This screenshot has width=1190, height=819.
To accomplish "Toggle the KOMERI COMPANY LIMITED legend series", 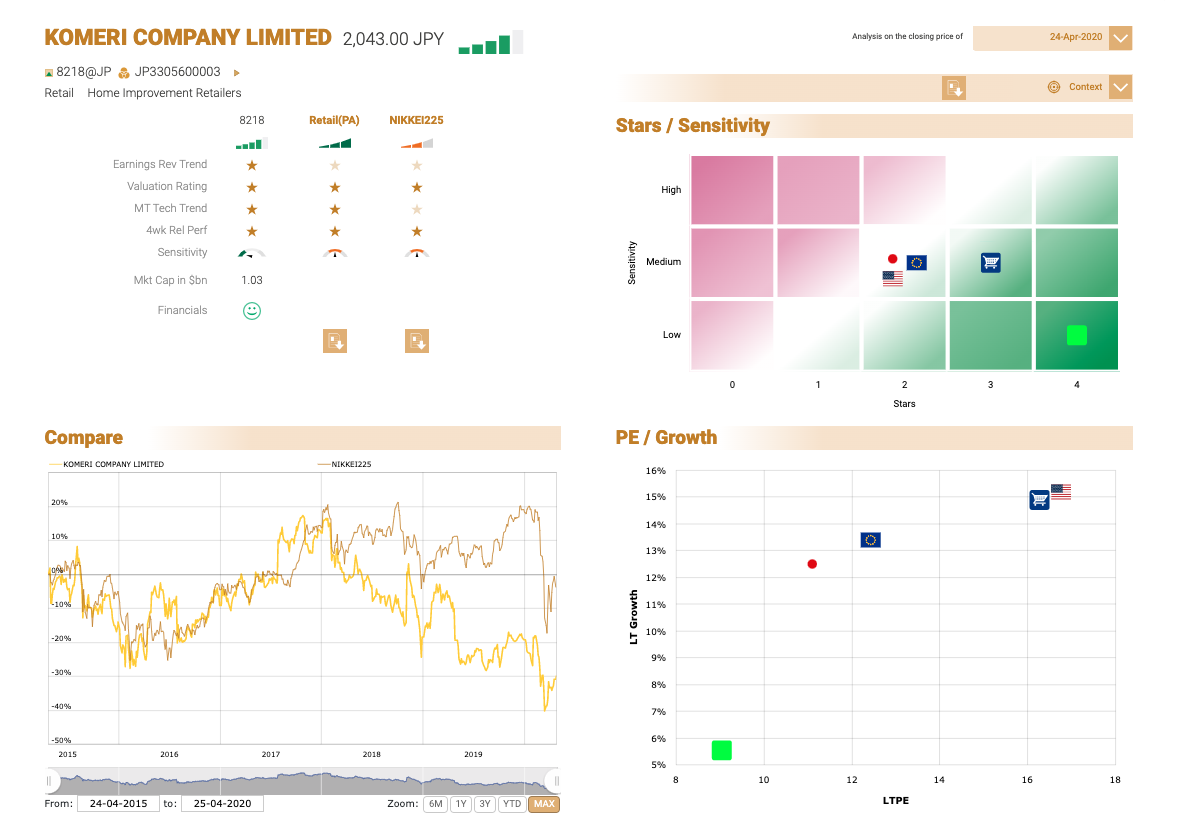I will (x=106, y=464).
